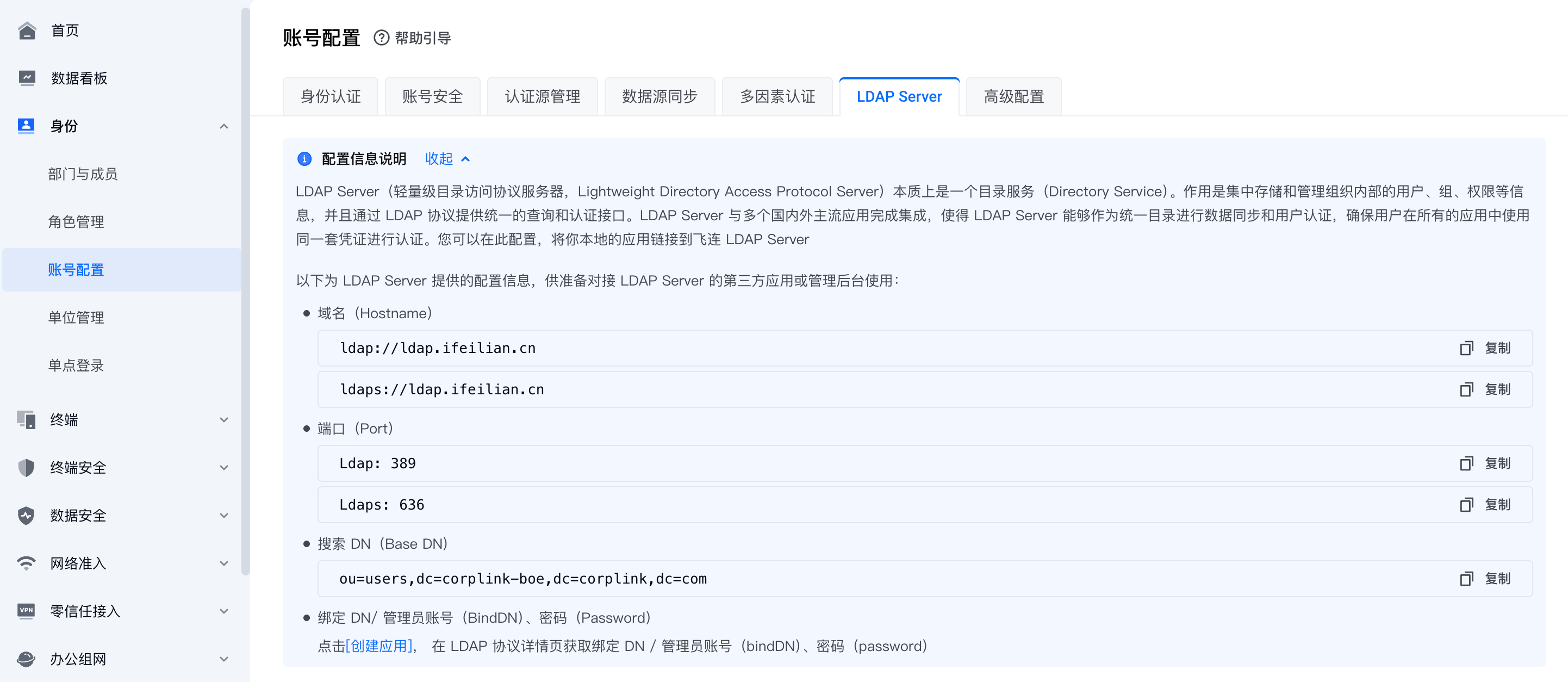Expand the 终端 sidebar menu
This screenshot has width=1568, height=682.
223,419
